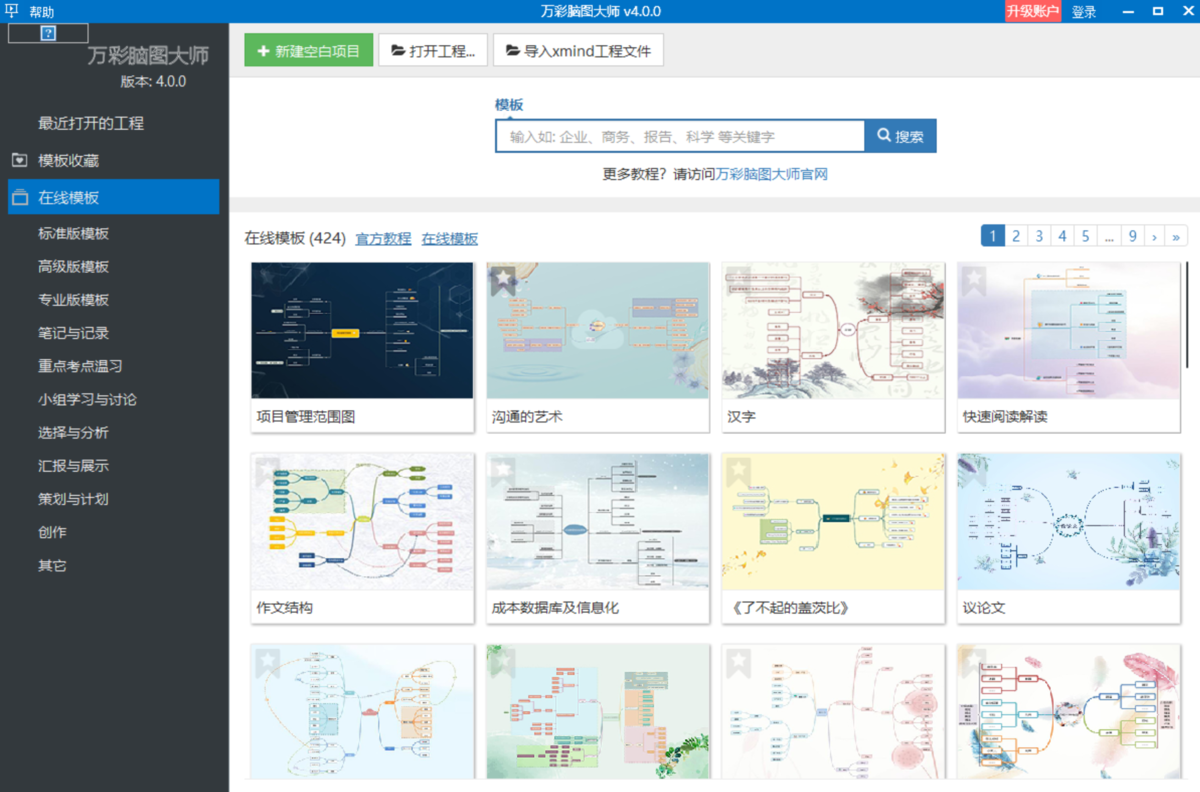
Task: Go to page 9 of templates
Action: 1132,236
